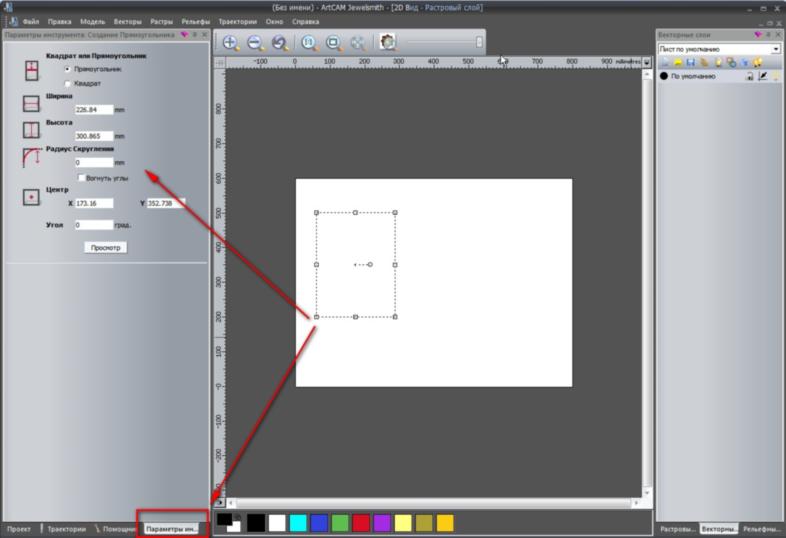Click the center X field 173.16
786x538 pixels.
[x=94, y=203]
